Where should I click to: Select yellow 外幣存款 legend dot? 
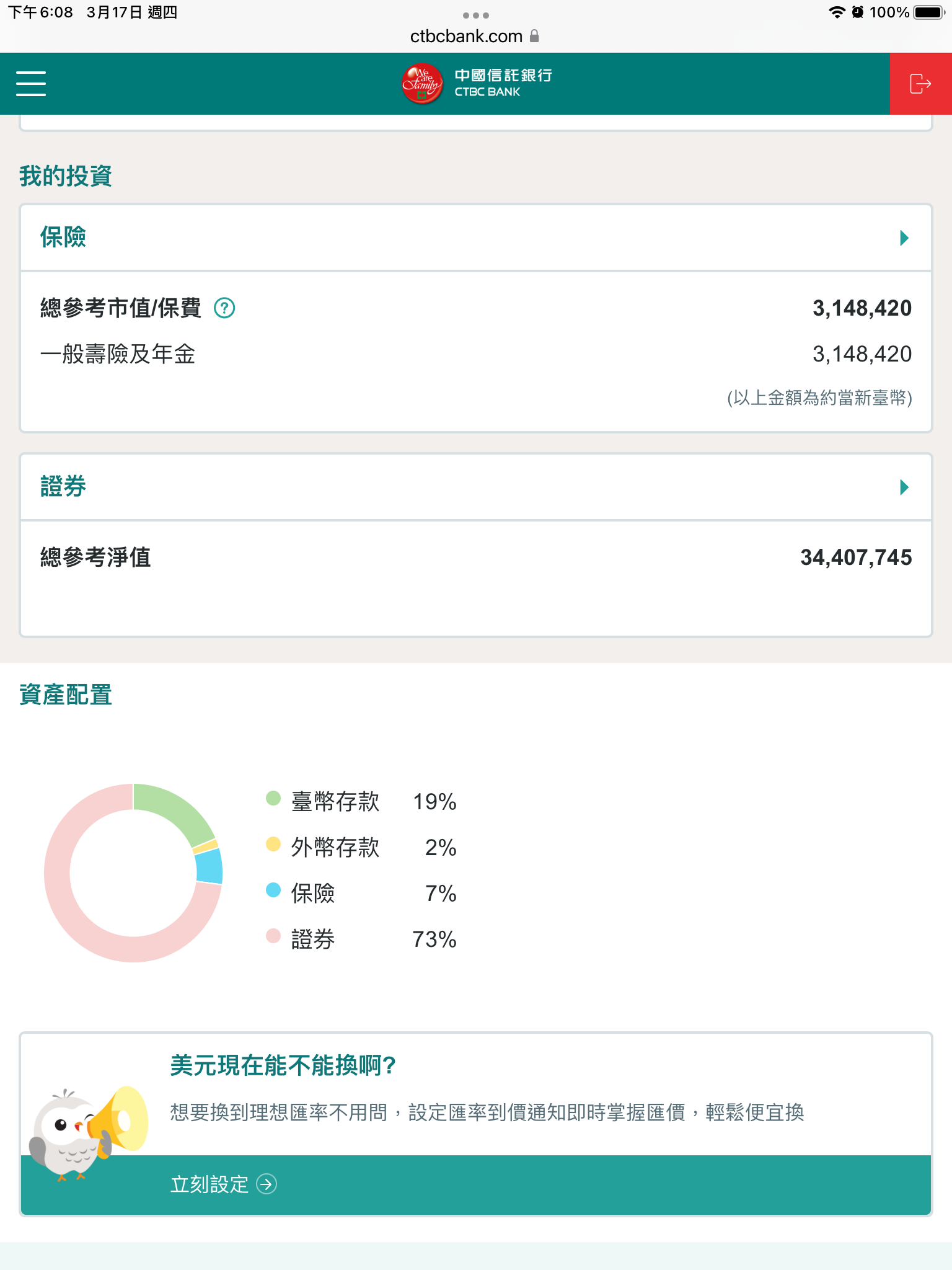click(x=273, y=844)
